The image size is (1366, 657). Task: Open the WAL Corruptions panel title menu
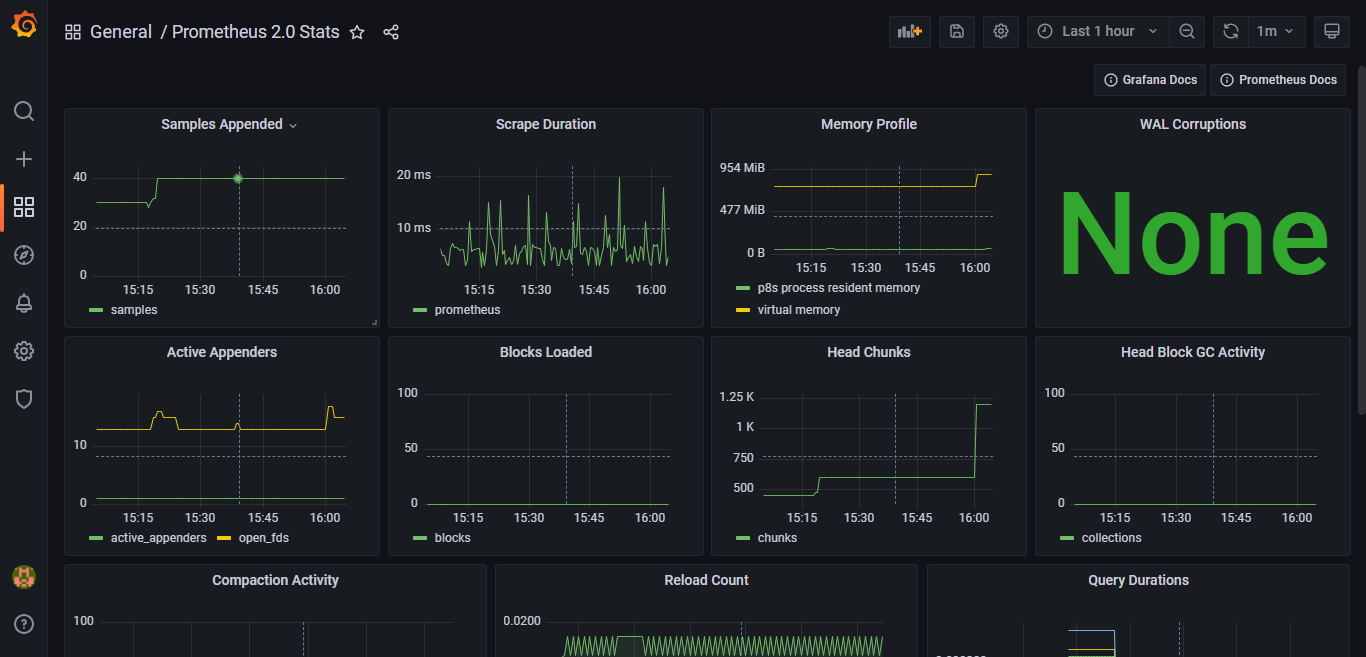pyautogui.click(x=1193, y=125)
